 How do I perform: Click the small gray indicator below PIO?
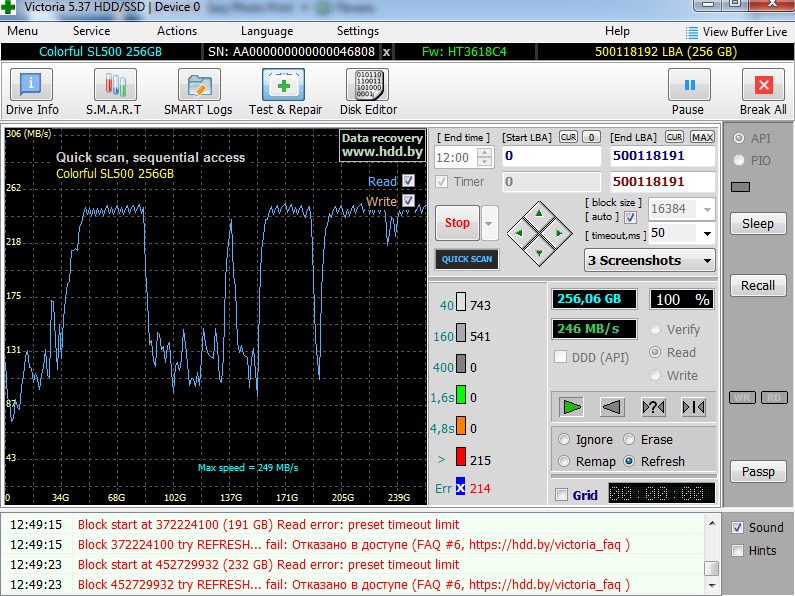(740, 187)
